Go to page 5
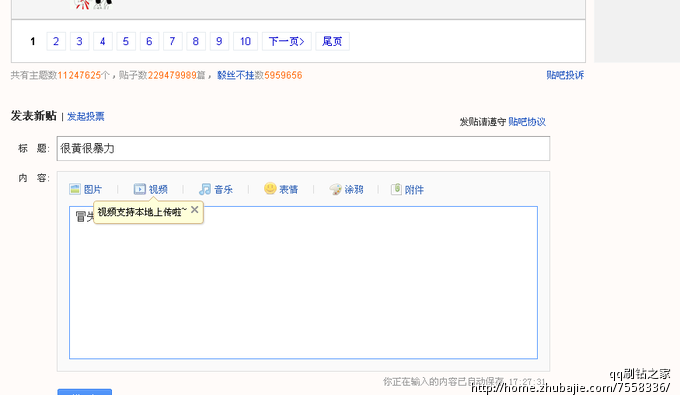This screenshot has height=395, width=680. click(126, 41)
